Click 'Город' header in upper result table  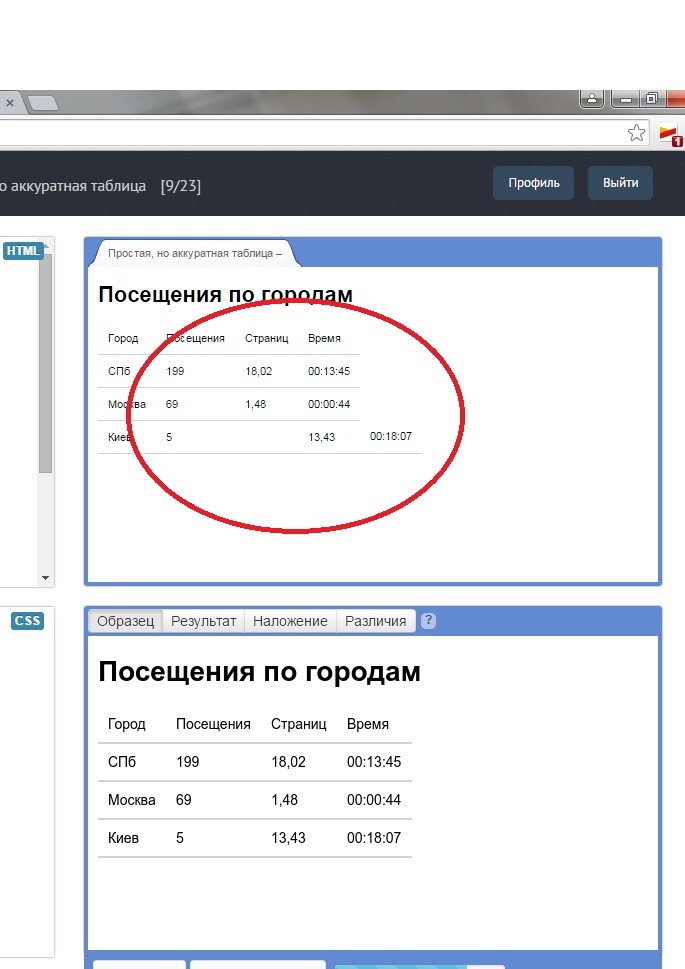coord(123,338)
